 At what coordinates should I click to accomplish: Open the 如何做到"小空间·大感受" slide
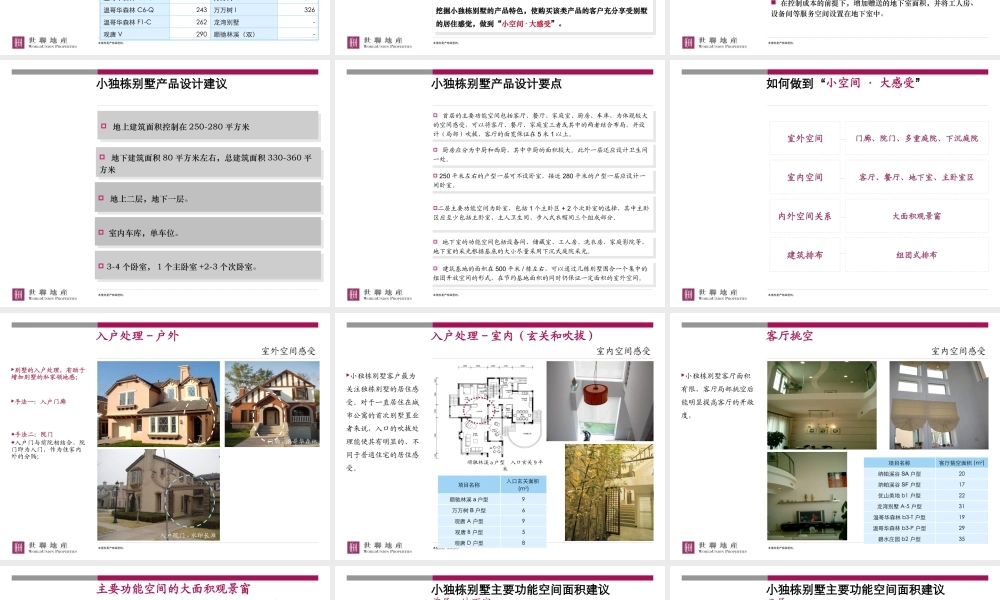tap(835, 184)
